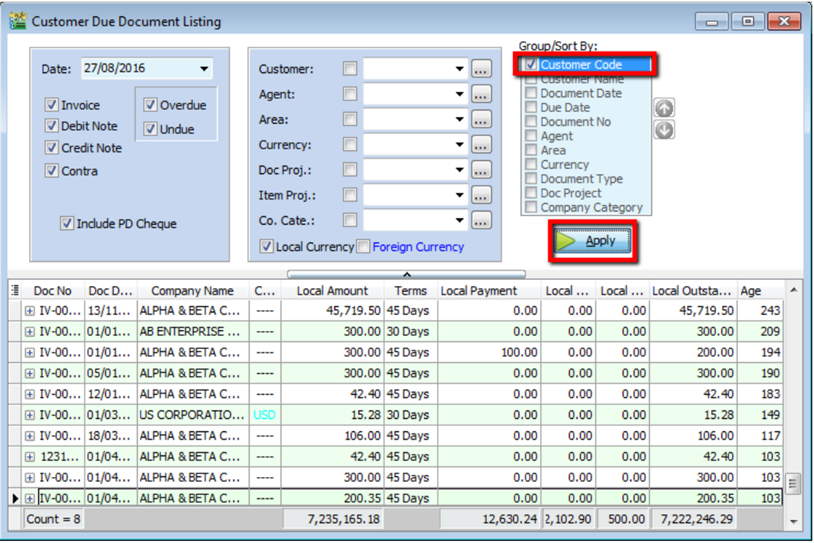Open Customer lookup ellipsis button
Image resolution: width=814 pixels, height=543 pixels.
481,70
